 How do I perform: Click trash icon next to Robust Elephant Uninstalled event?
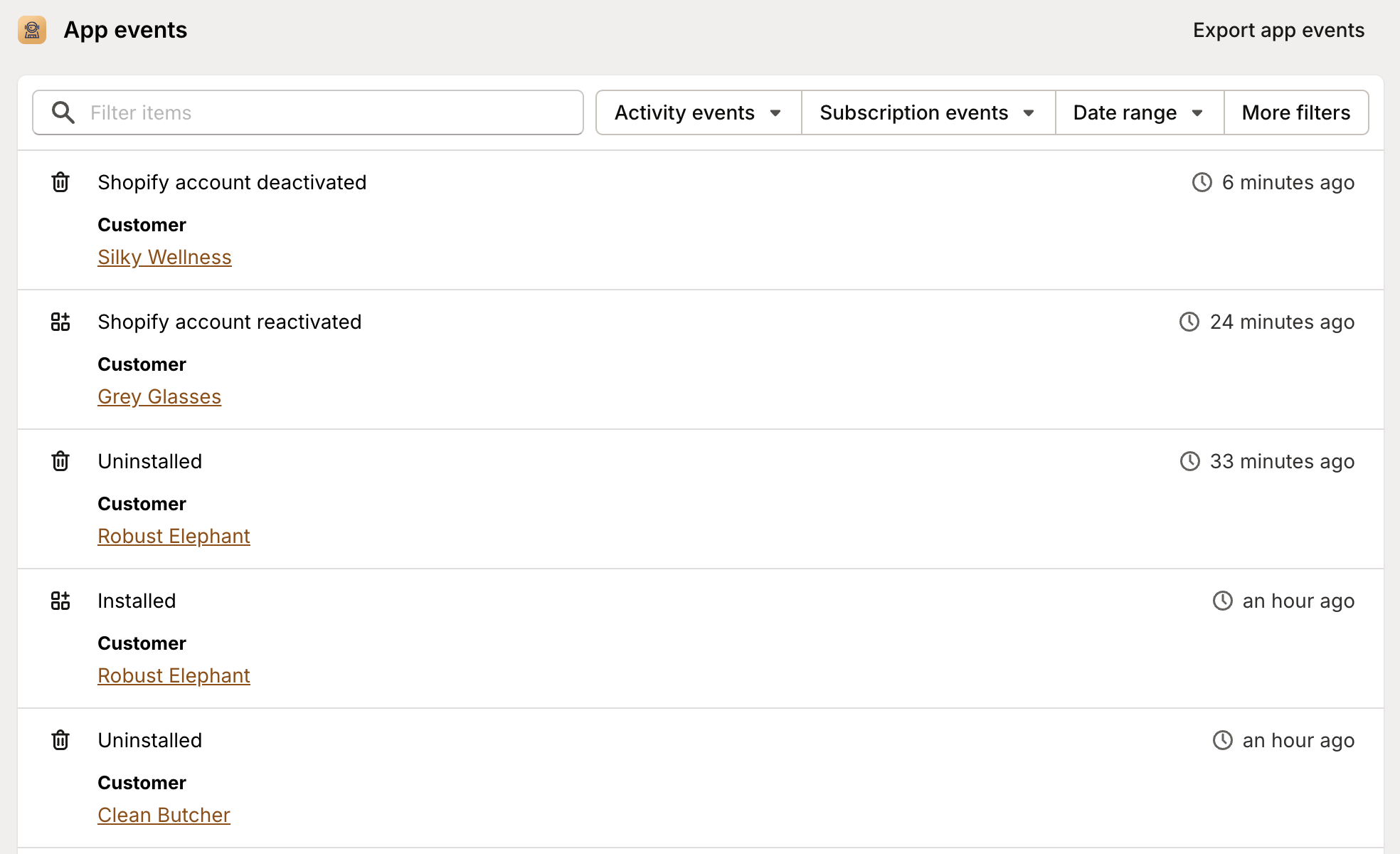60,461
